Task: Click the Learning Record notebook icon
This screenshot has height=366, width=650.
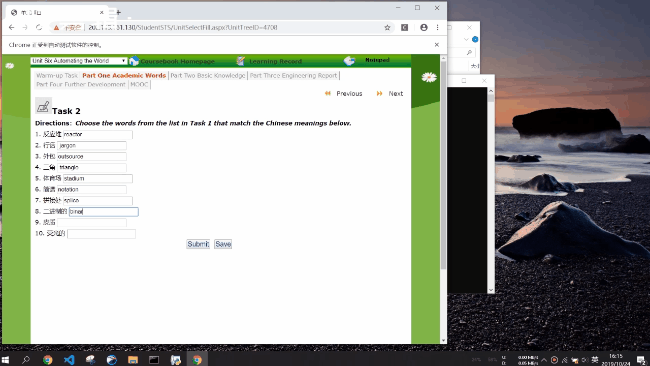Action: pos(240,61)
